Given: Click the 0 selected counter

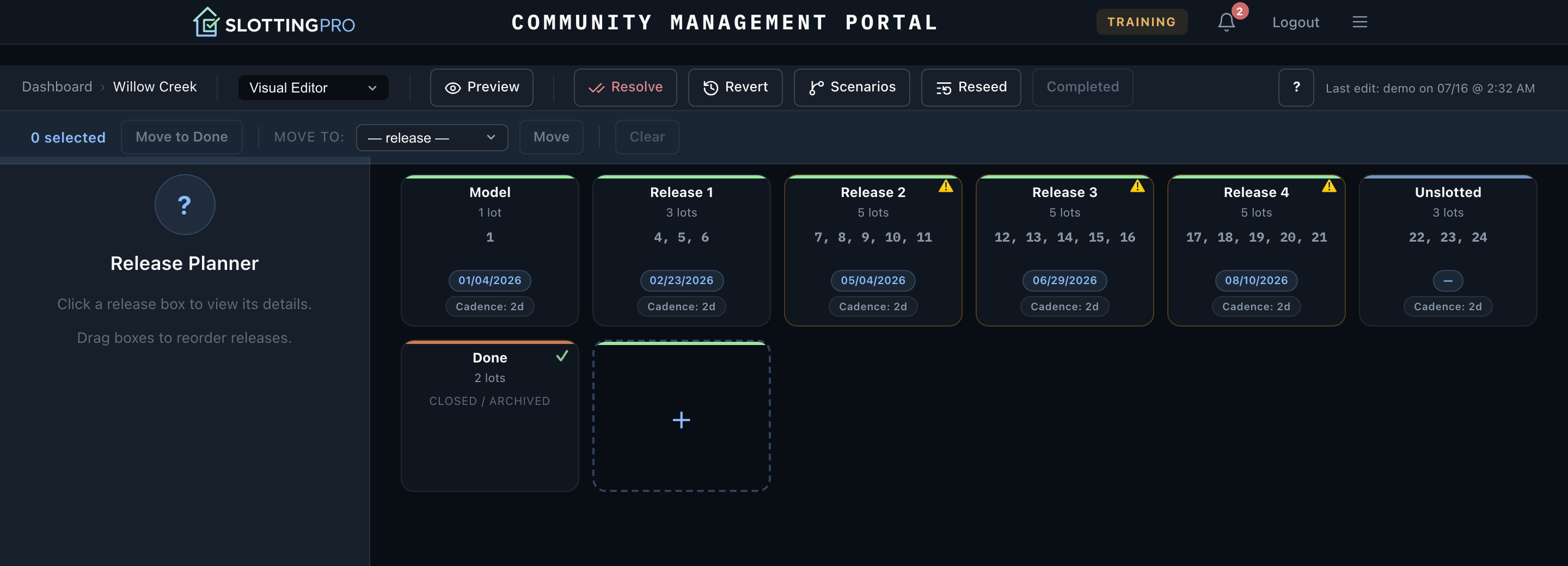Looking at the screenshot, I should pos(68,138).
